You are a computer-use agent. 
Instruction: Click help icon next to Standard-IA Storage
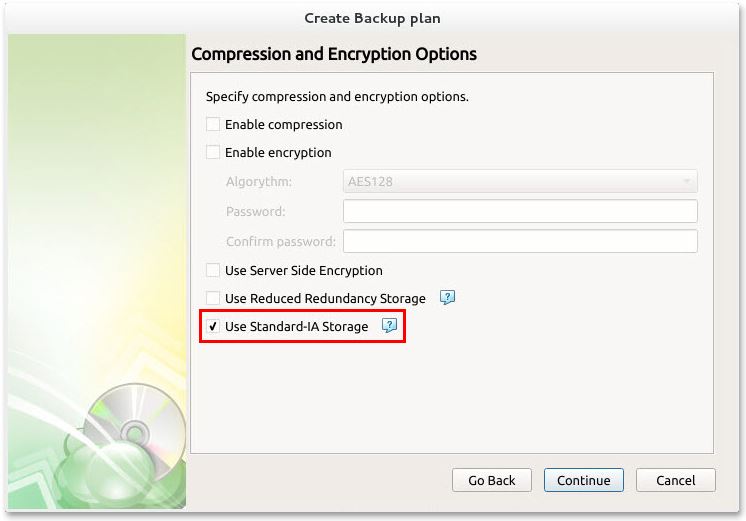(x=390, y=326)
